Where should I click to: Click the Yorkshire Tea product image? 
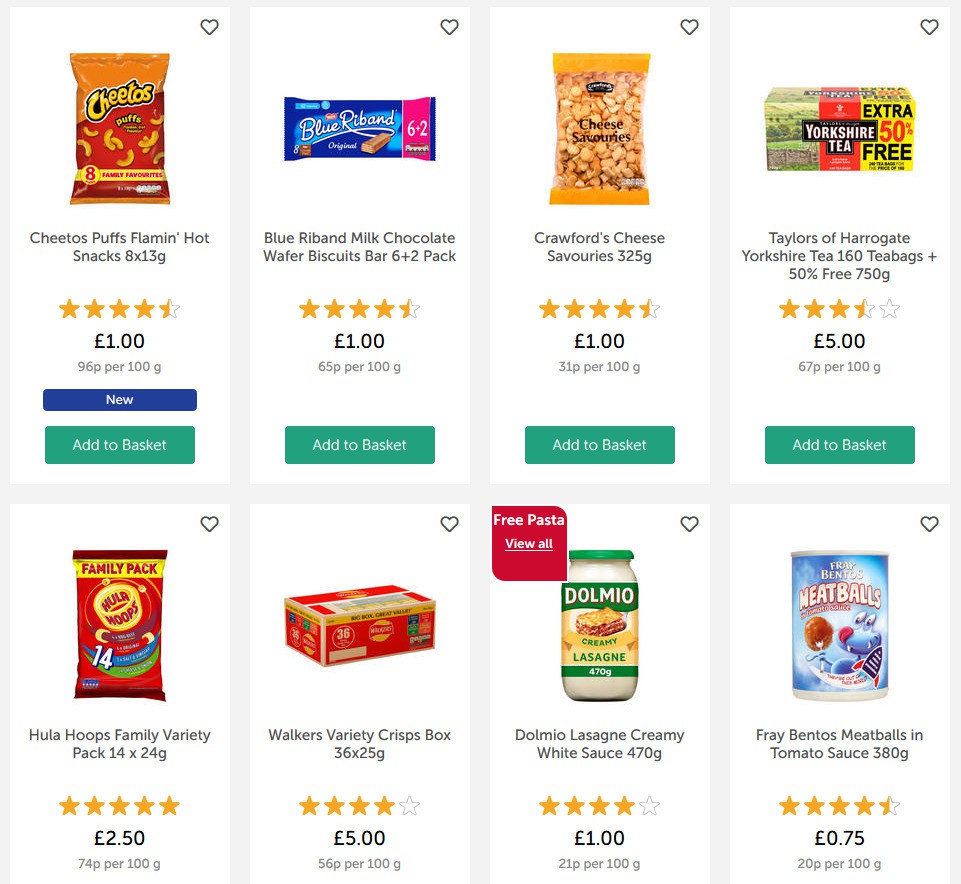(x=840, y=129)
